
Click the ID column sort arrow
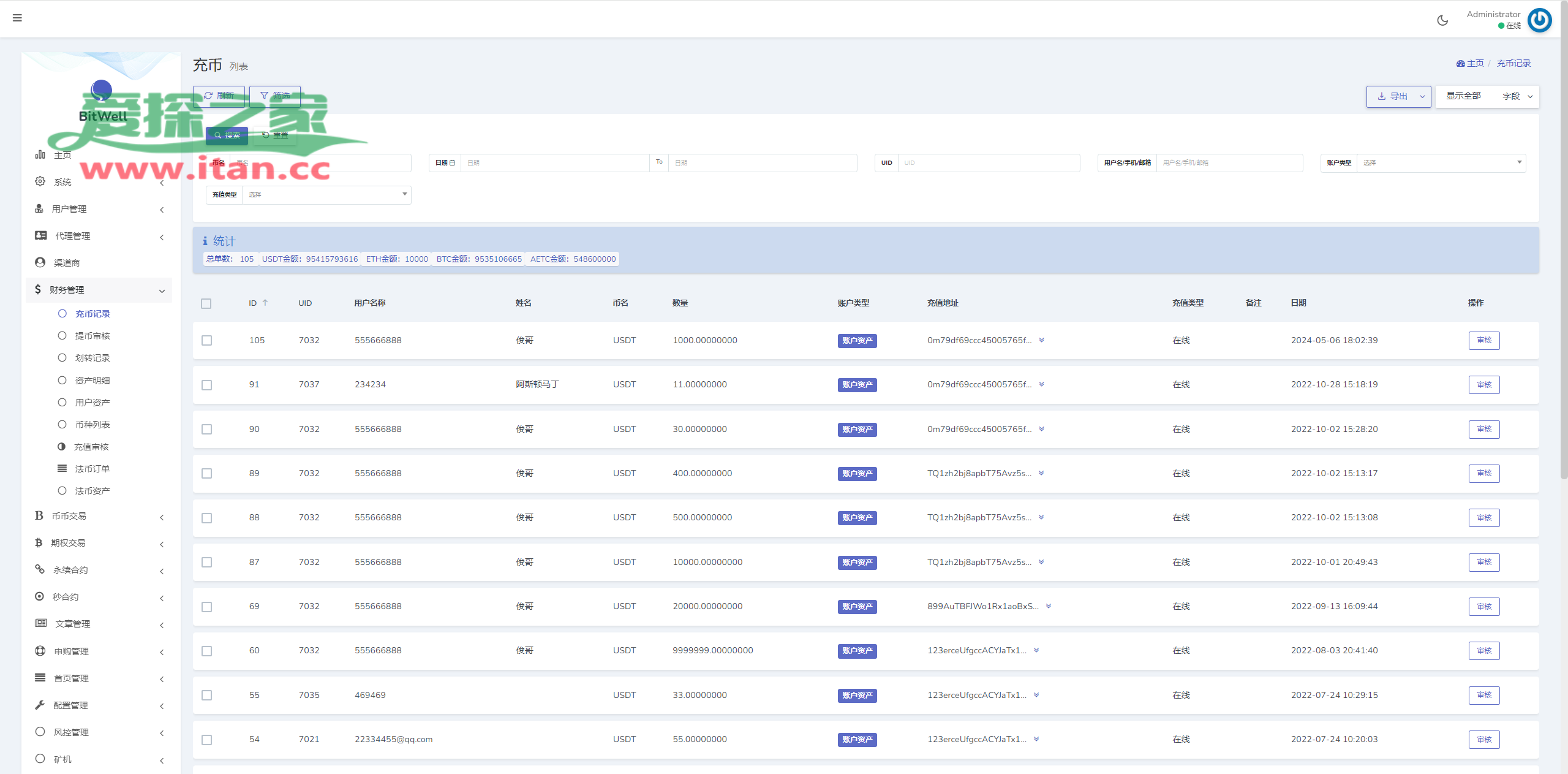pos(265,303)
